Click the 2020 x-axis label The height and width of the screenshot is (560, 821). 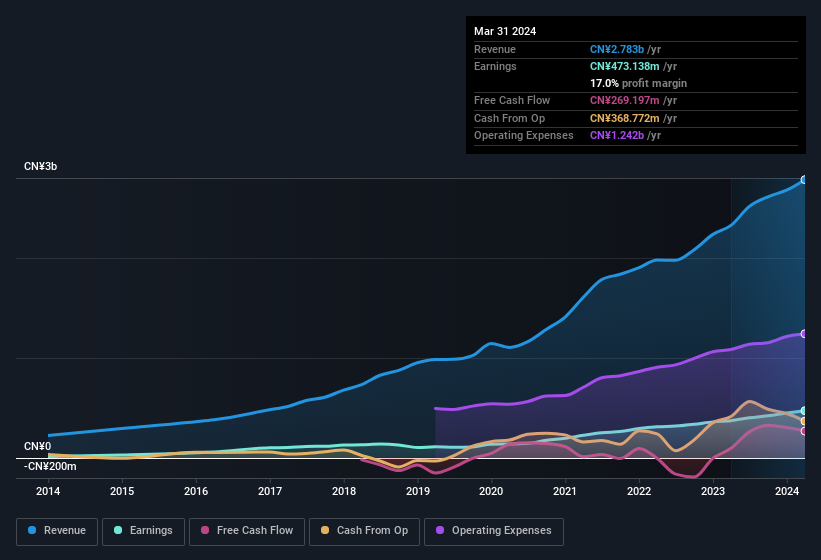point(491,491)
